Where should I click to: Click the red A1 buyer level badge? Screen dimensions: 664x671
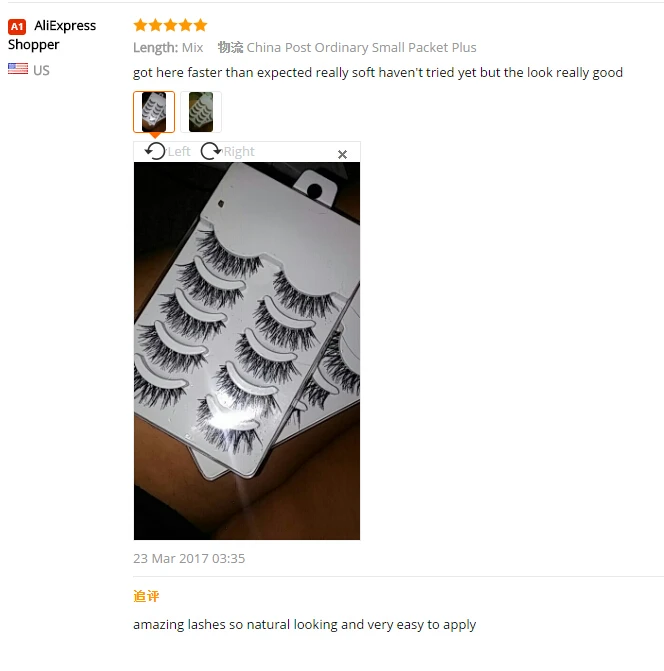(x=17, y=27)
